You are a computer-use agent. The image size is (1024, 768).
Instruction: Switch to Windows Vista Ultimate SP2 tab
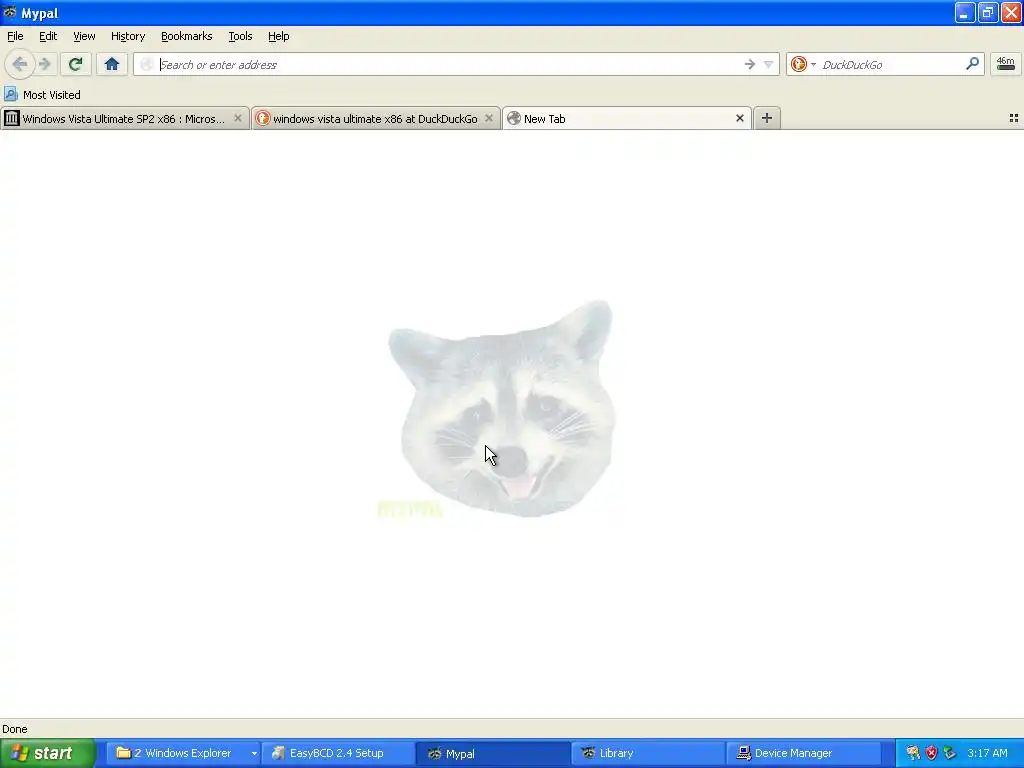click(x=124, y=118)
